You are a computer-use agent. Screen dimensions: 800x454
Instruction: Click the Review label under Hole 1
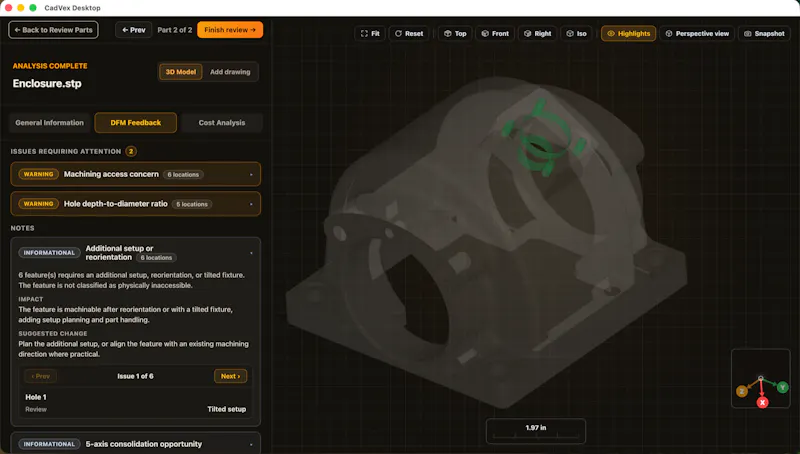coord(36,409)
